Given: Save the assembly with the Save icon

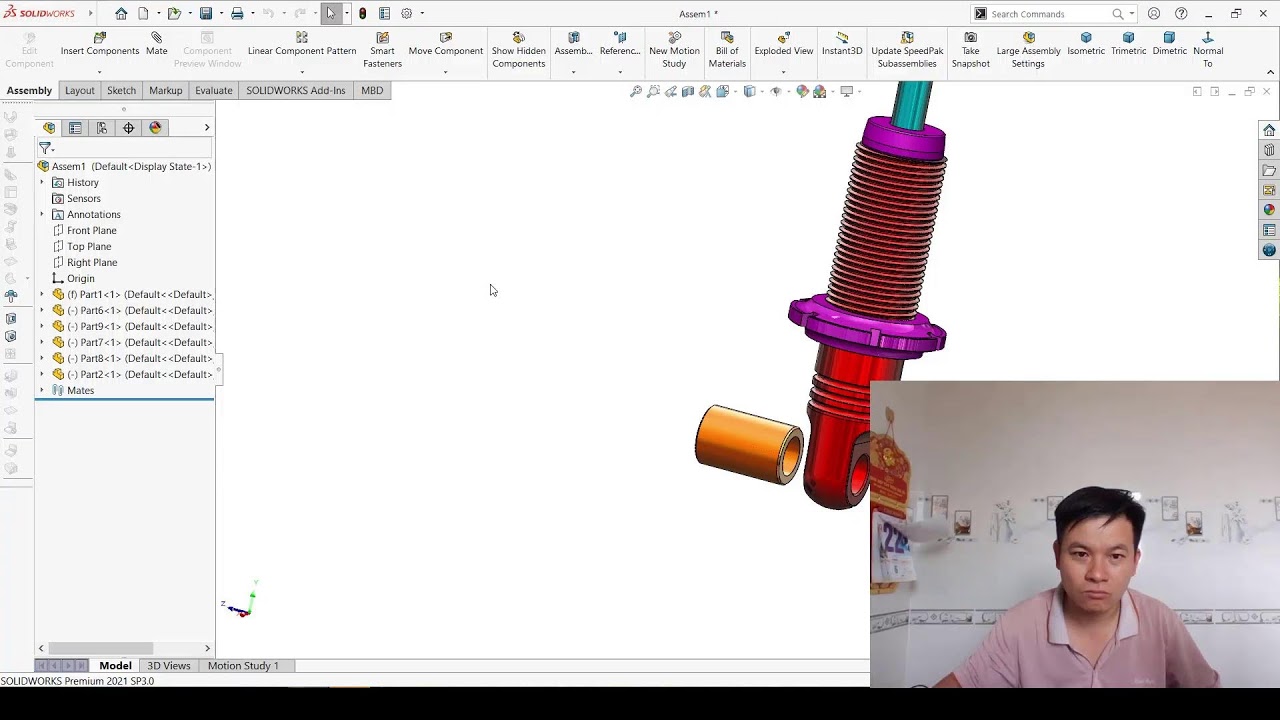Looking at the screenshot, I should pos(206,14).
